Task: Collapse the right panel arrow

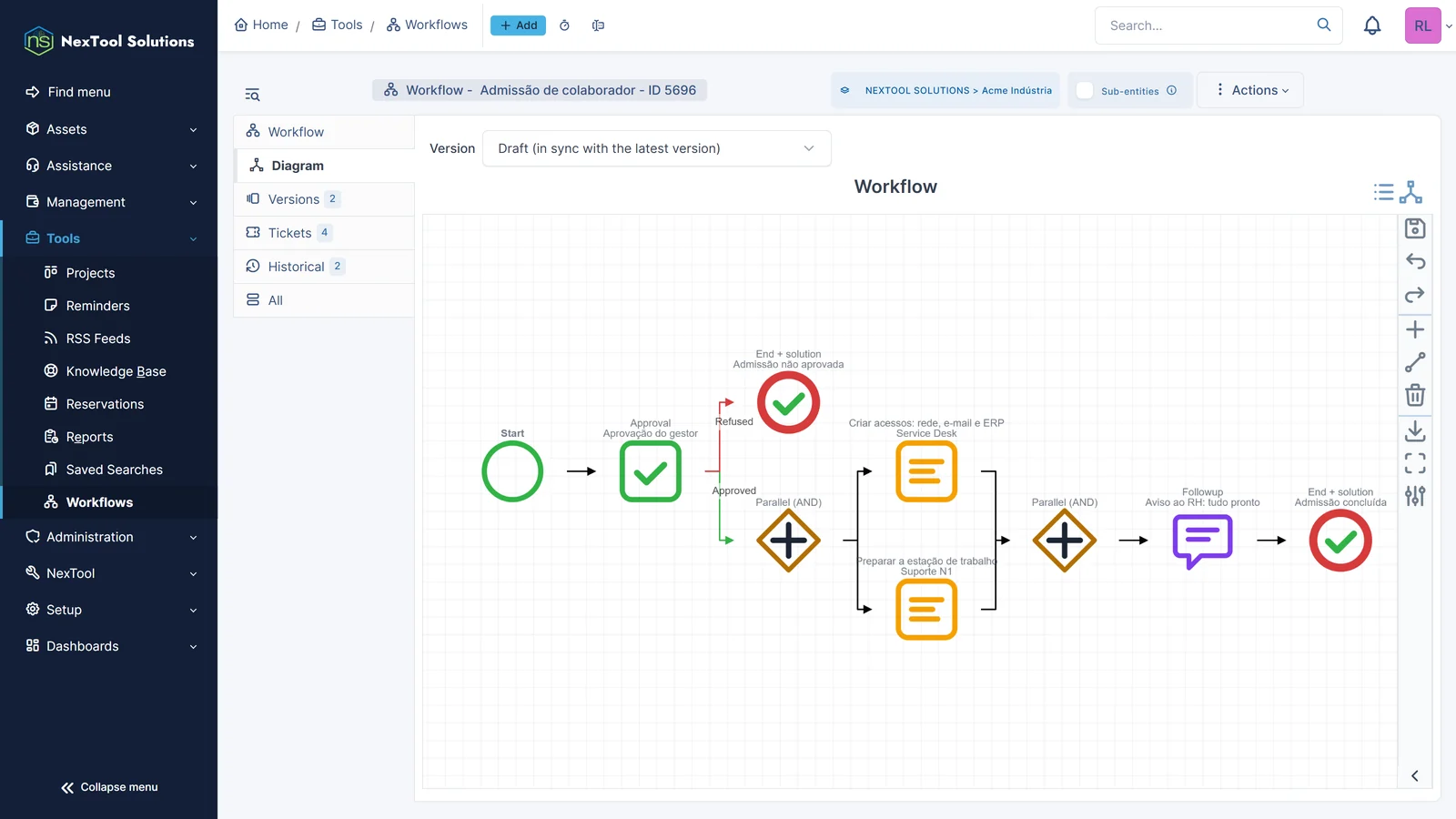Action: click(x=1415, y=776)
